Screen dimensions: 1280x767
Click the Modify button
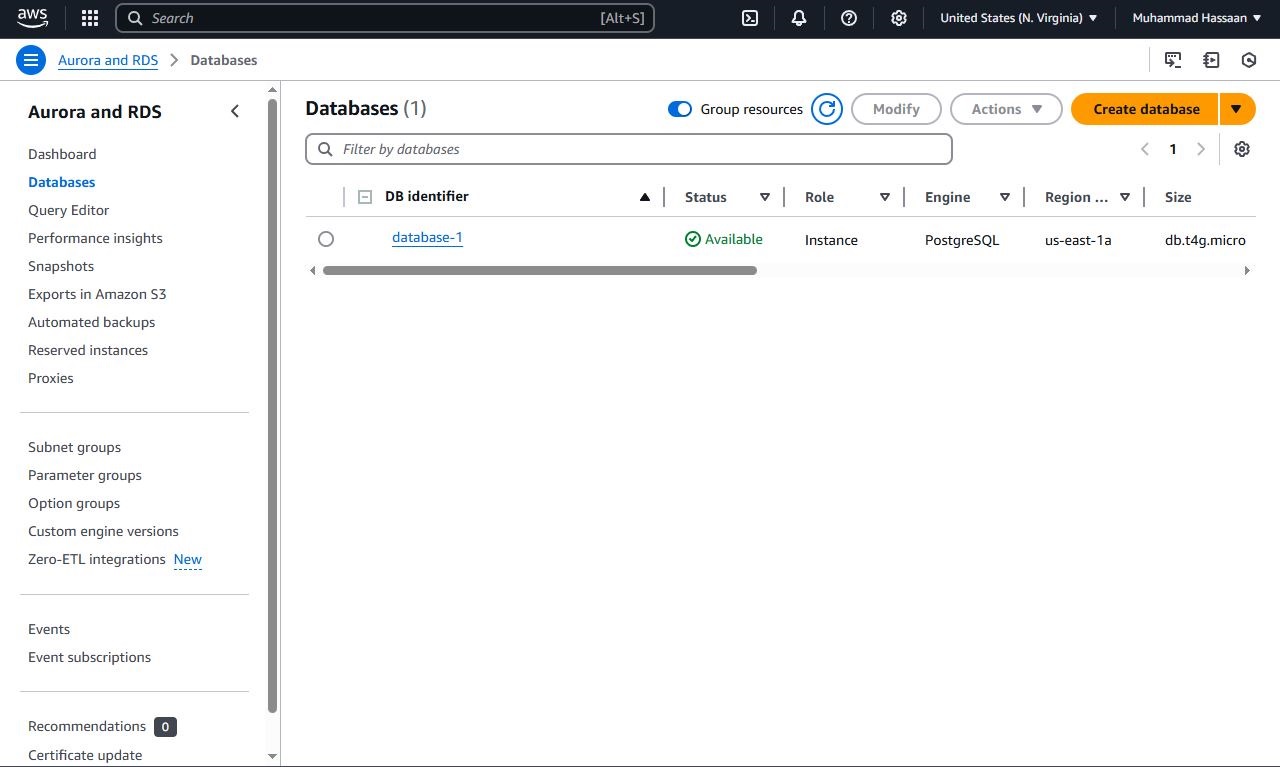point(896,109)
